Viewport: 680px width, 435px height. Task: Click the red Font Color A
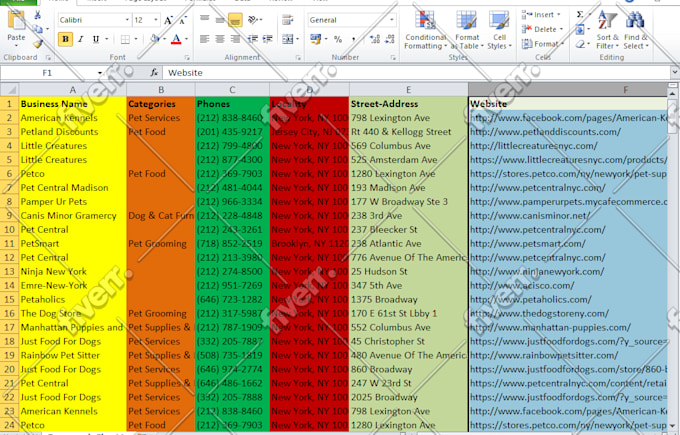tap(176, 39)
